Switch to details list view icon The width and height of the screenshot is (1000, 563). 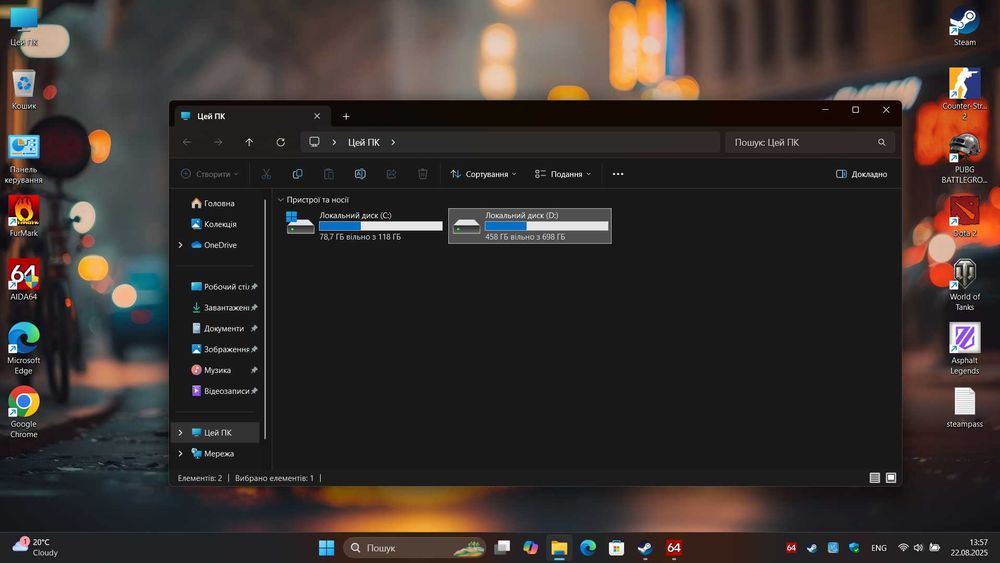(x=874, y=478)
